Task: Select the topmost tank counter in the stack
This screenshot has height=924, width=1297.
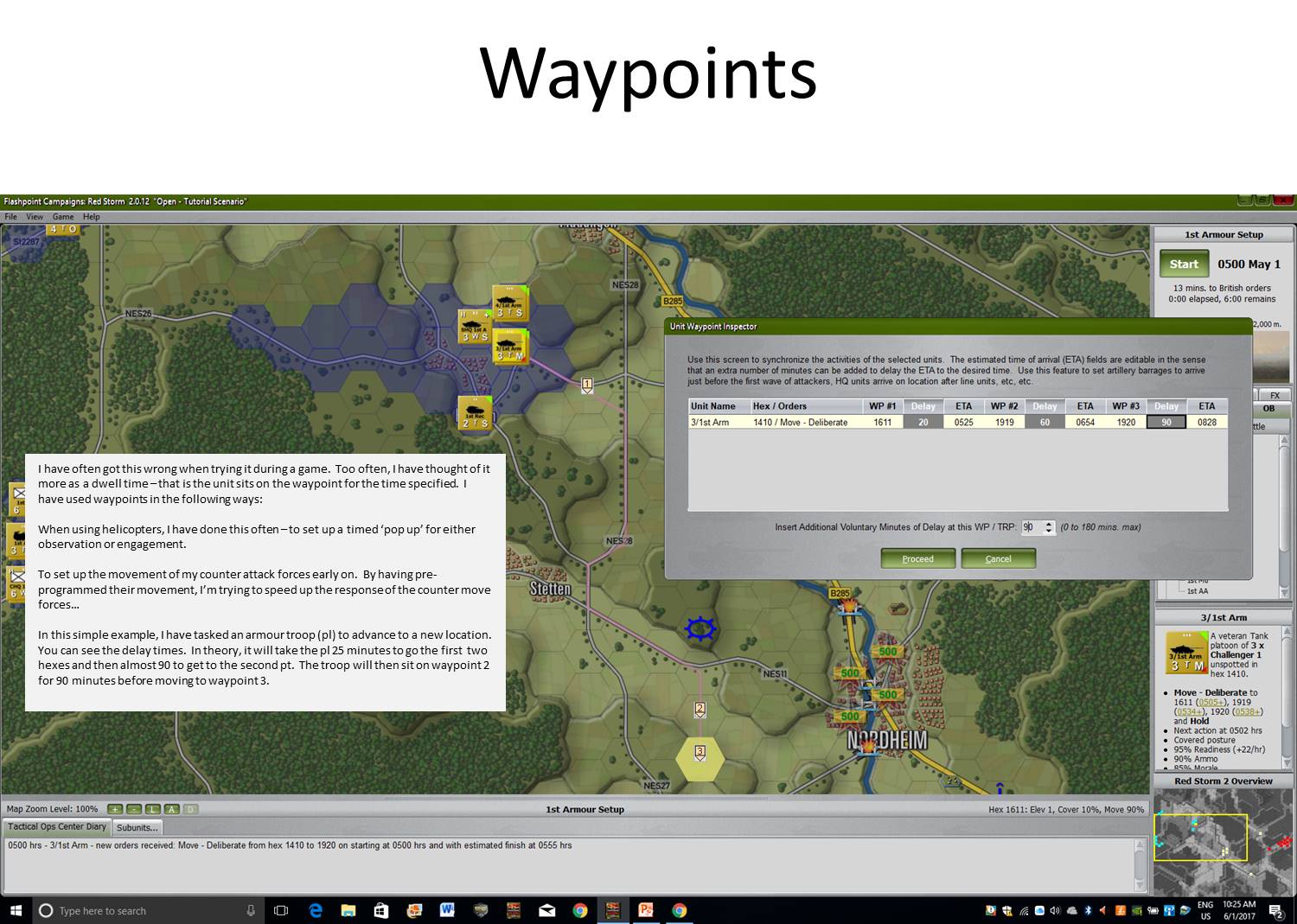Action: [510, 303]
